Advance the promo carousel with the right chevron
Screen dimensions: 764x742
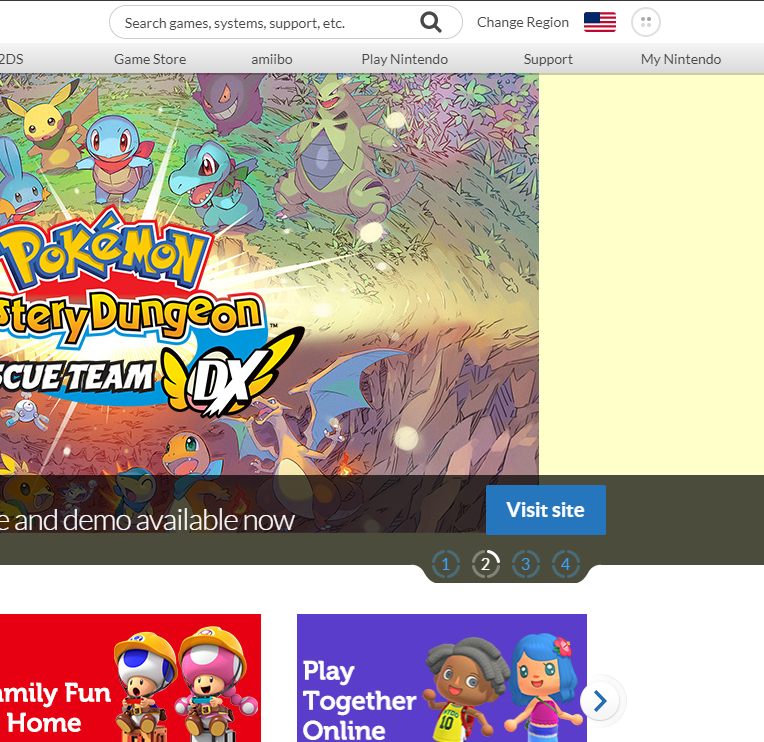coord(600,701)
